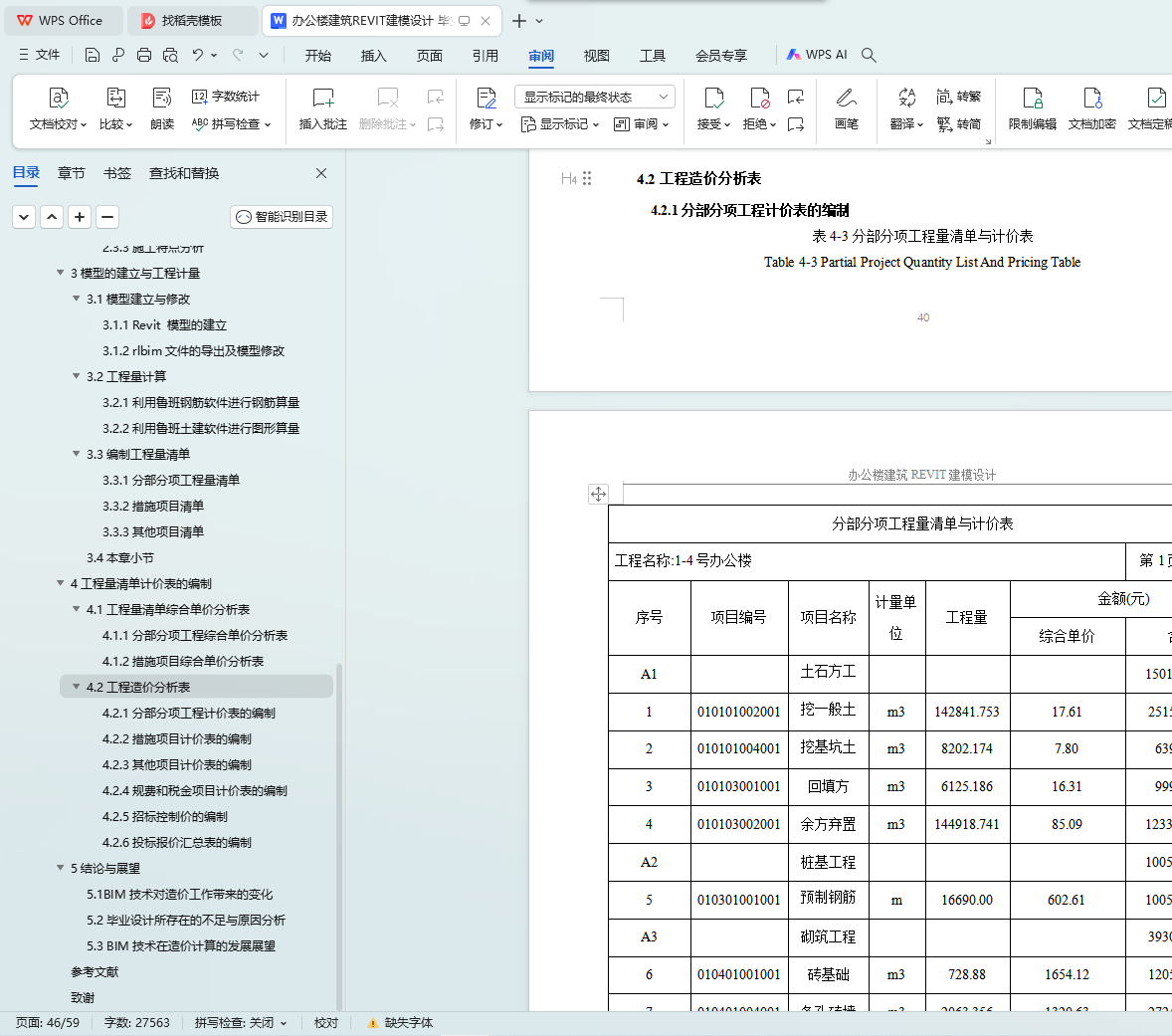Switch to the 章节 navigation tab

point(71,173)
